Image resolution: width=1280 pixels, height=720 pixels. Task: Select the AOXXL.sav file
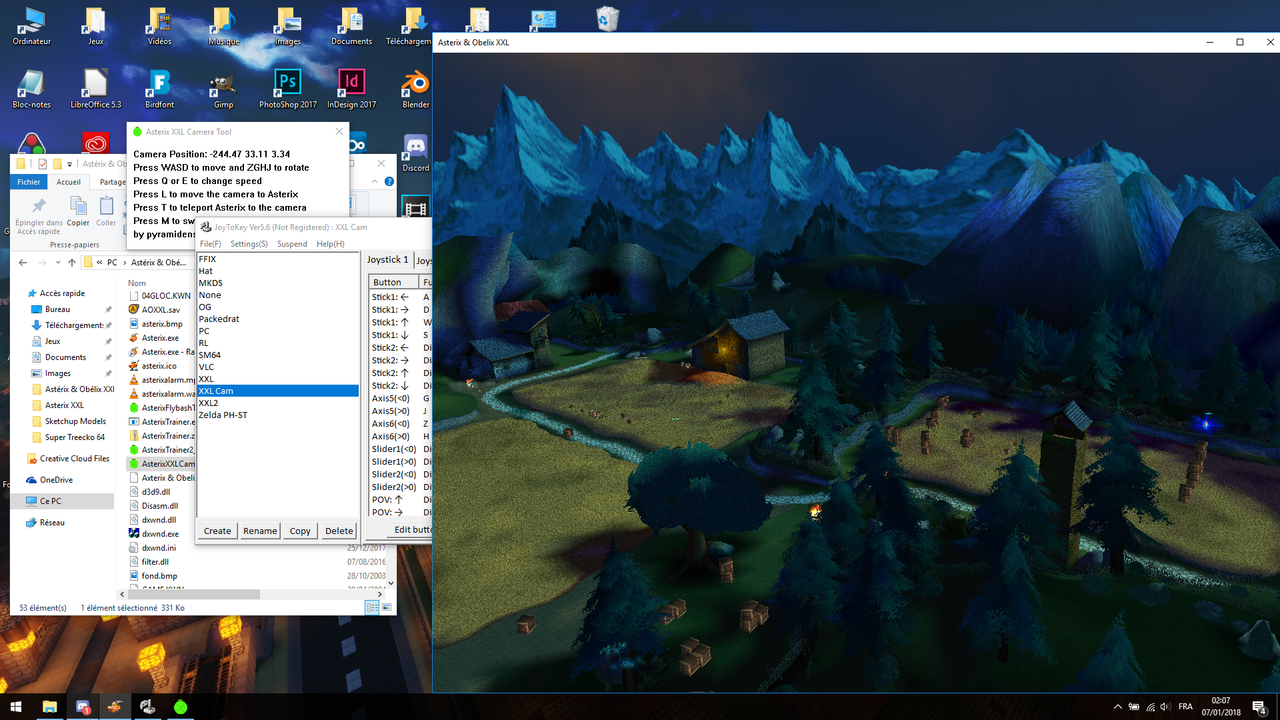160,310
